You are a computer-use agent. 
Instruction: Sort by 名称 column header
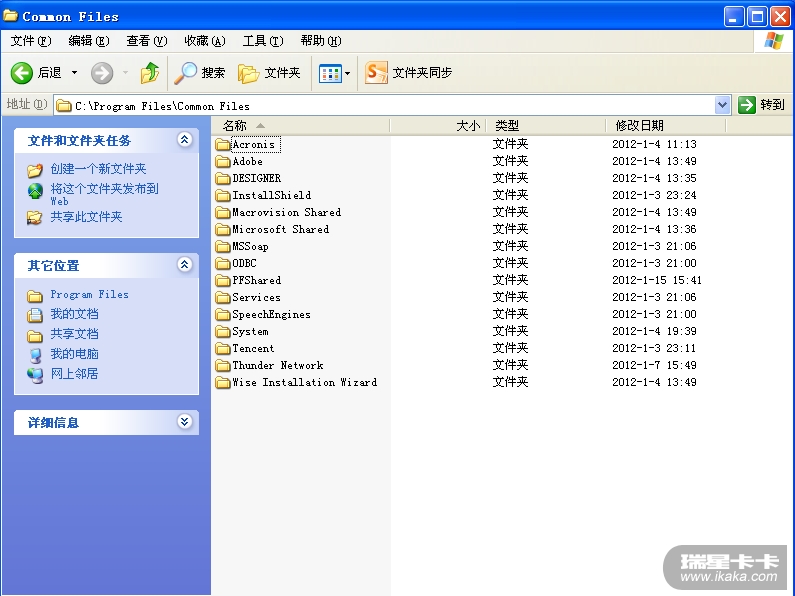pos(301,125)
